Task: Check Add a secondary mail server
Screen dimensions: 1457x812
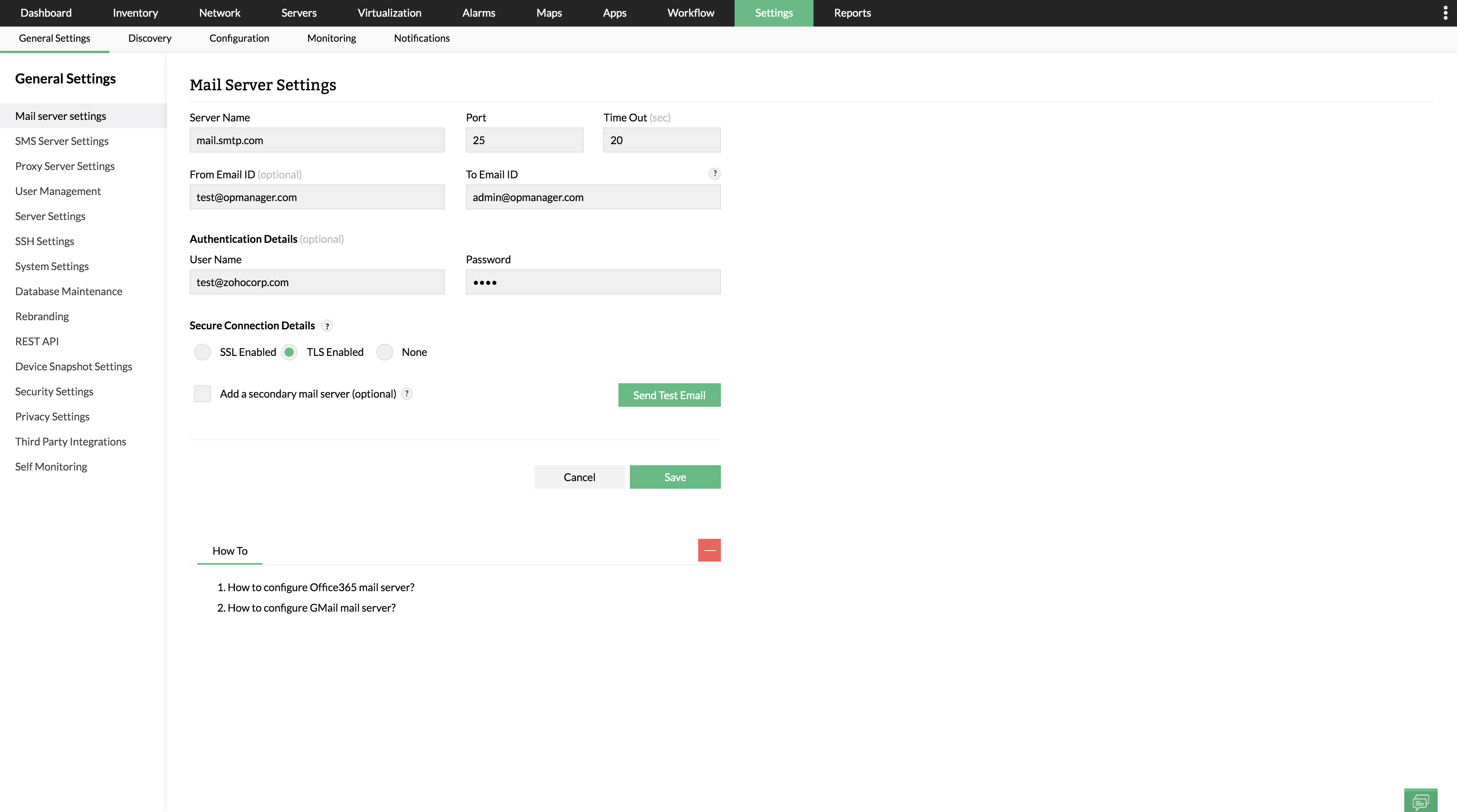Action: (x=203, y=393)
